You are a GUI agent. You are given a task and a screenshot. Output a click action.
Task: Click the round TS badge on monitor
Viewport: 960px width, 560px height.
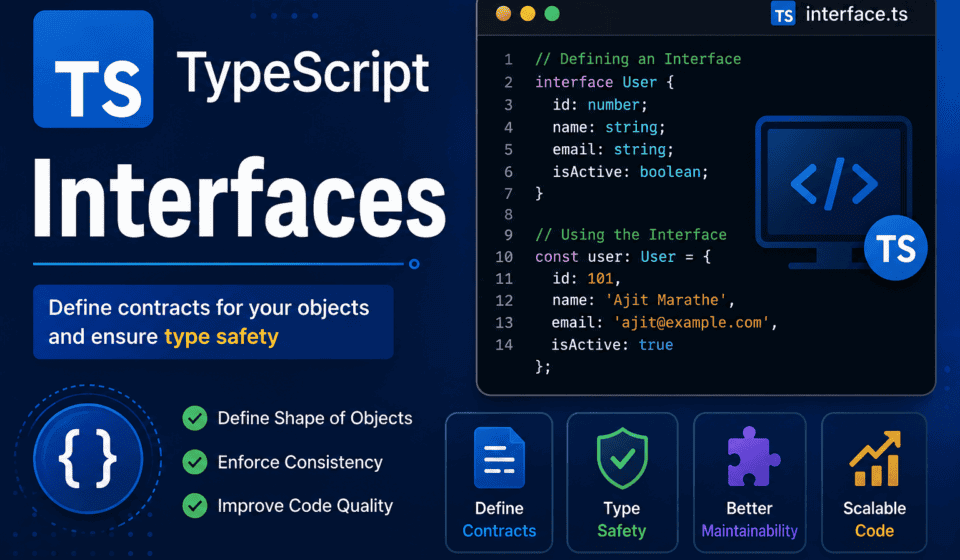tap(896, 248)
